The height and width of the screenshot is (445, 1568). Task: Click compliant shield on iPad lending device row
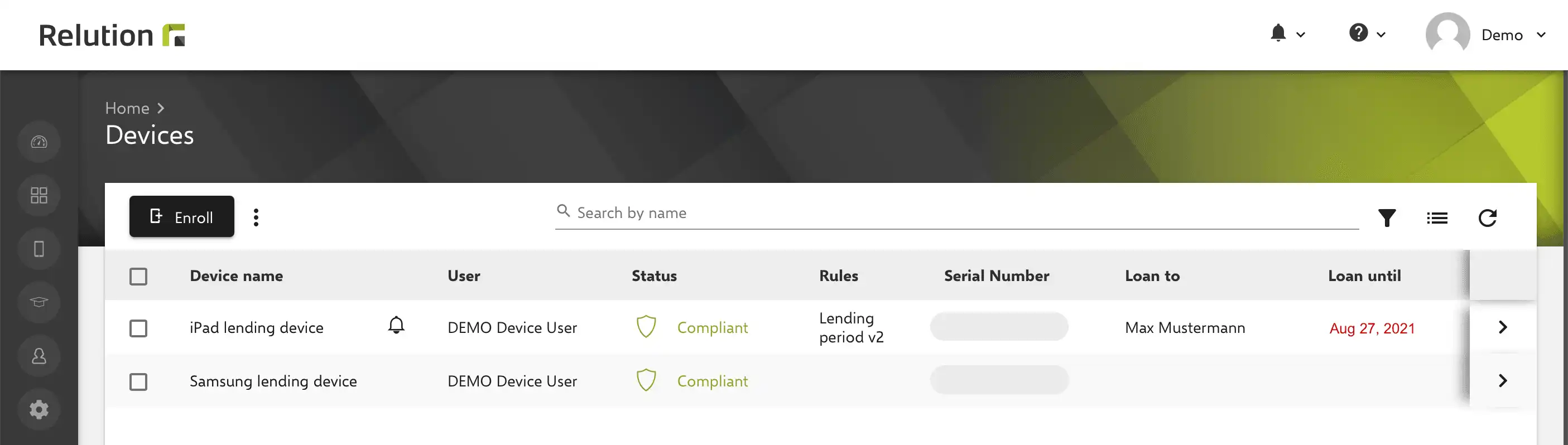(x=646, y=327)
